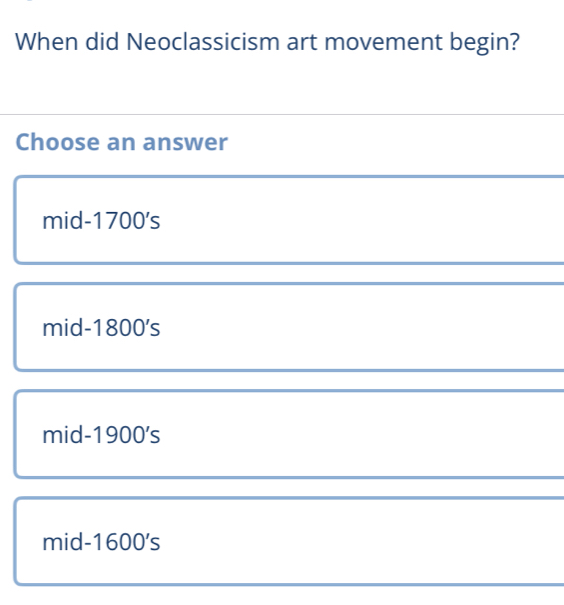Click the 'mid-1600's' text label

101,542
